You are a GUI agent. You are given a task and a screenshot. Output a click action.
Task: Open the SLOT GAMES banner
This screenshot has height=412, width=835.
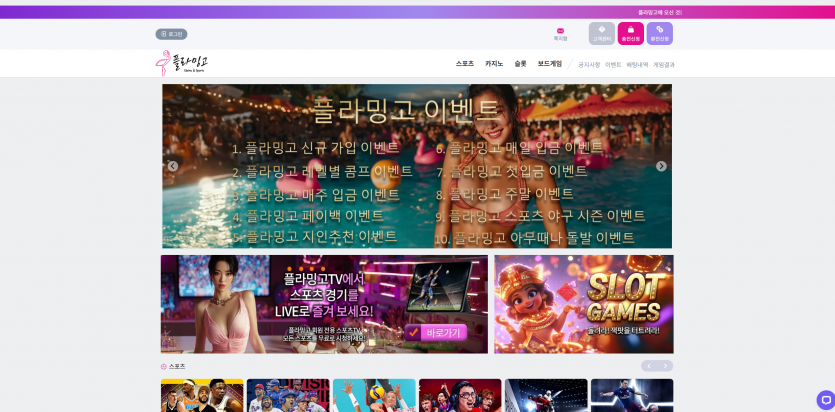(x=584, y=304)
